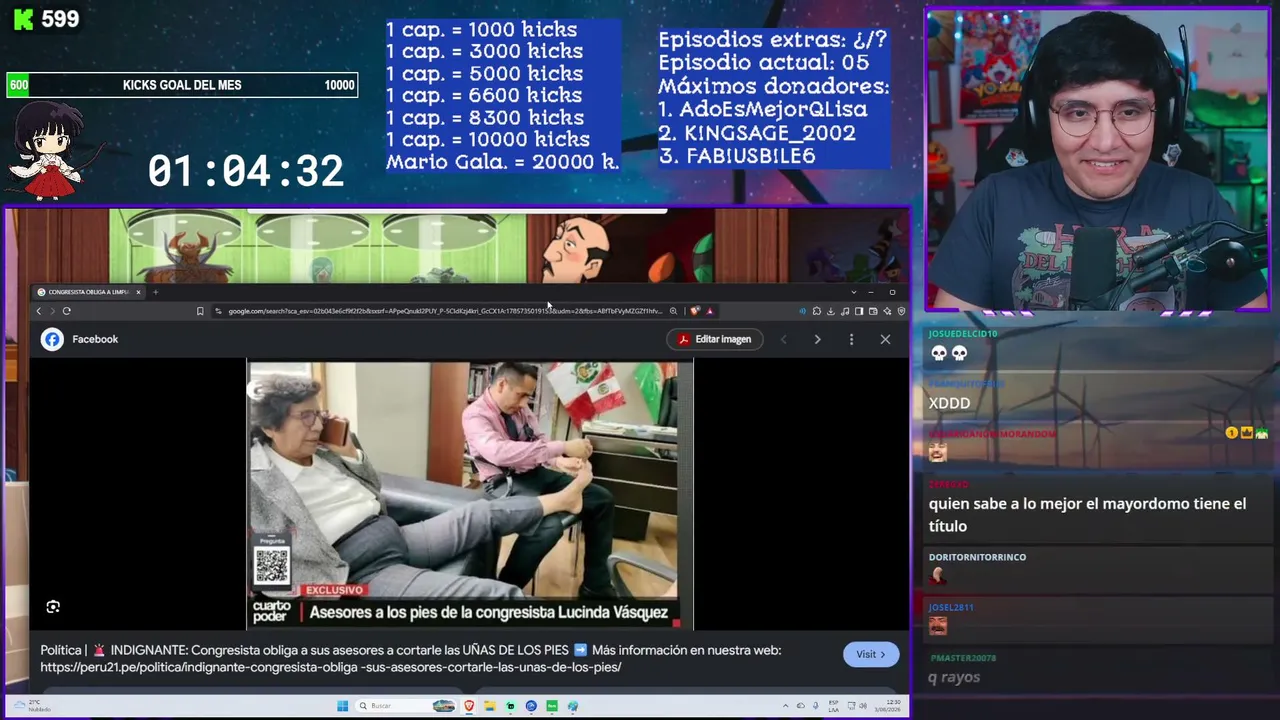Click the mayordomo tiene el título chat message
This screenshot has width=1280, height=720.
pos(1087,515)
